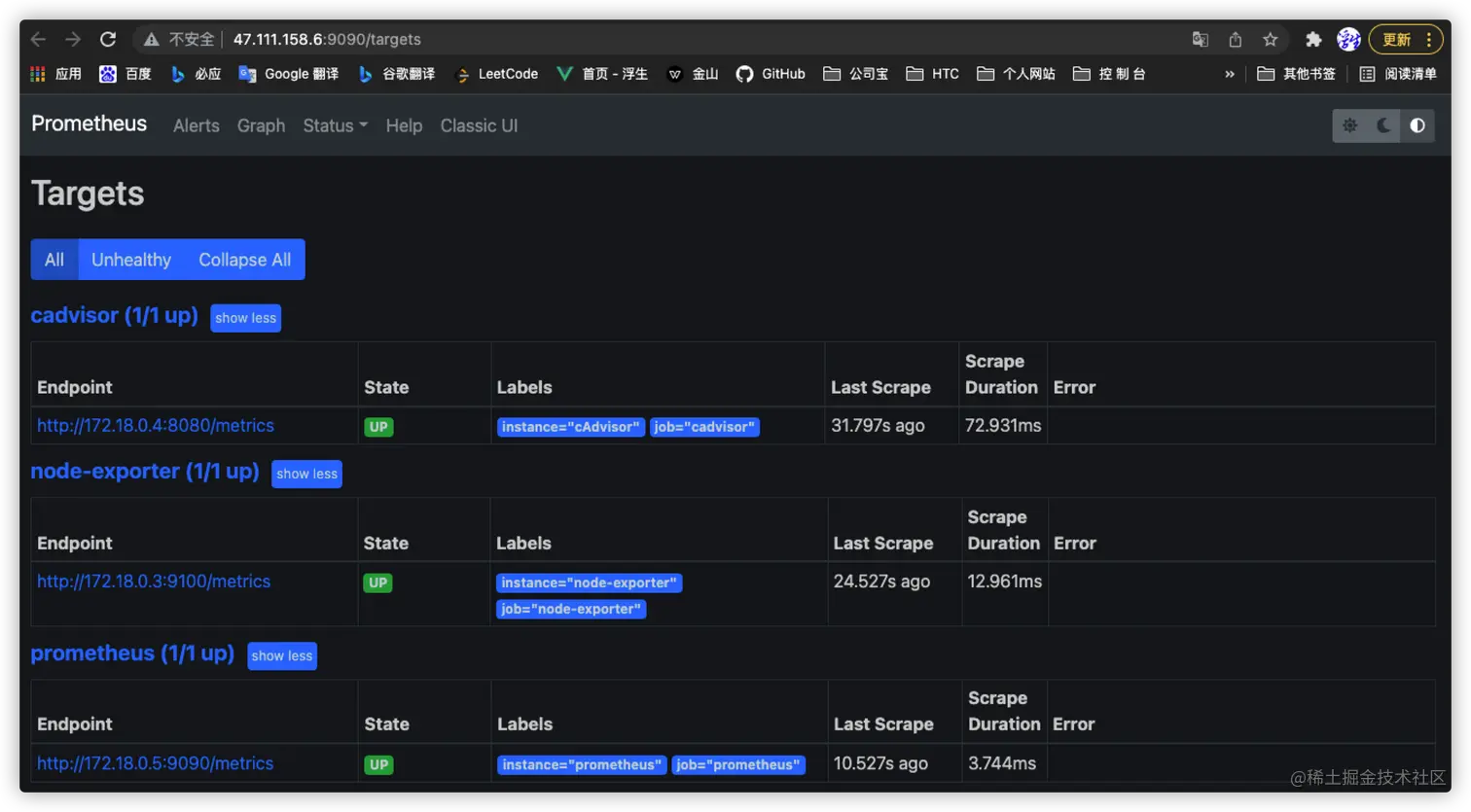
Task: Open the 阅读清单 reading list
Action: (x=1398, y=74)
